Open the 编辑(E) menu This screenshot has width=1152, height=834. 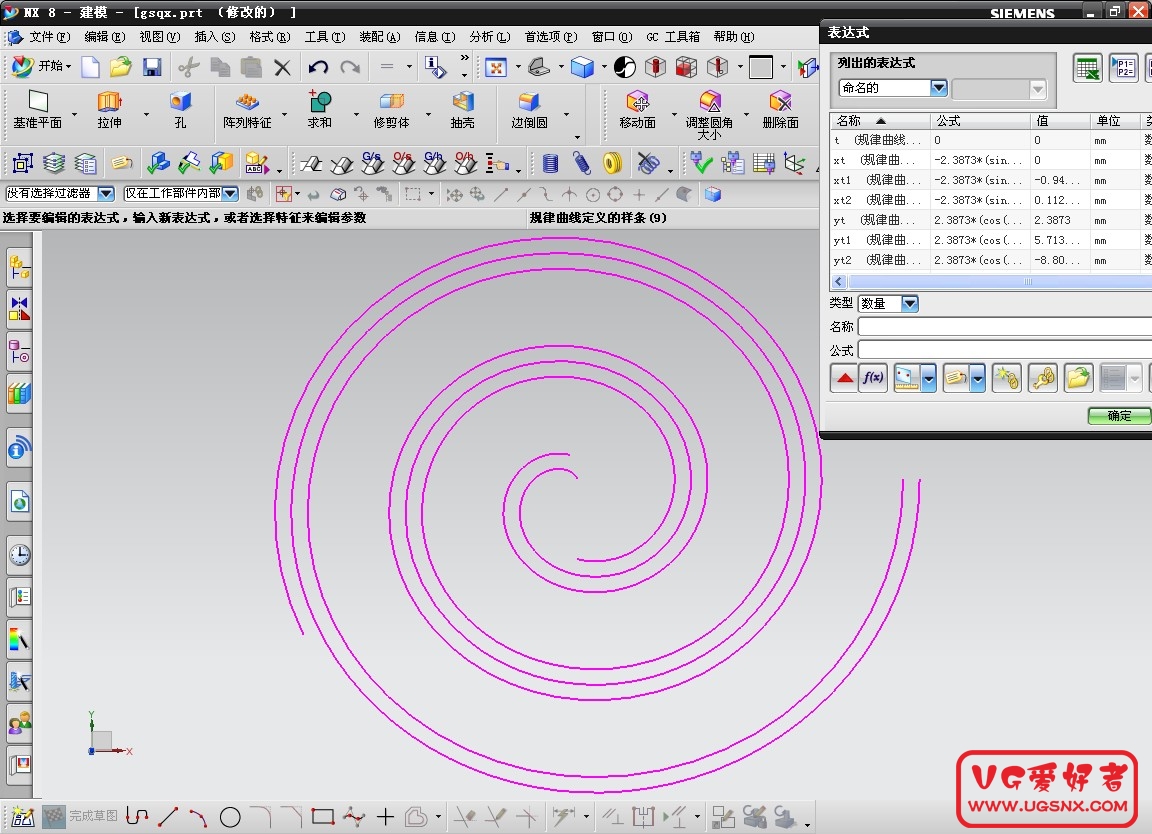pos(104,37)
